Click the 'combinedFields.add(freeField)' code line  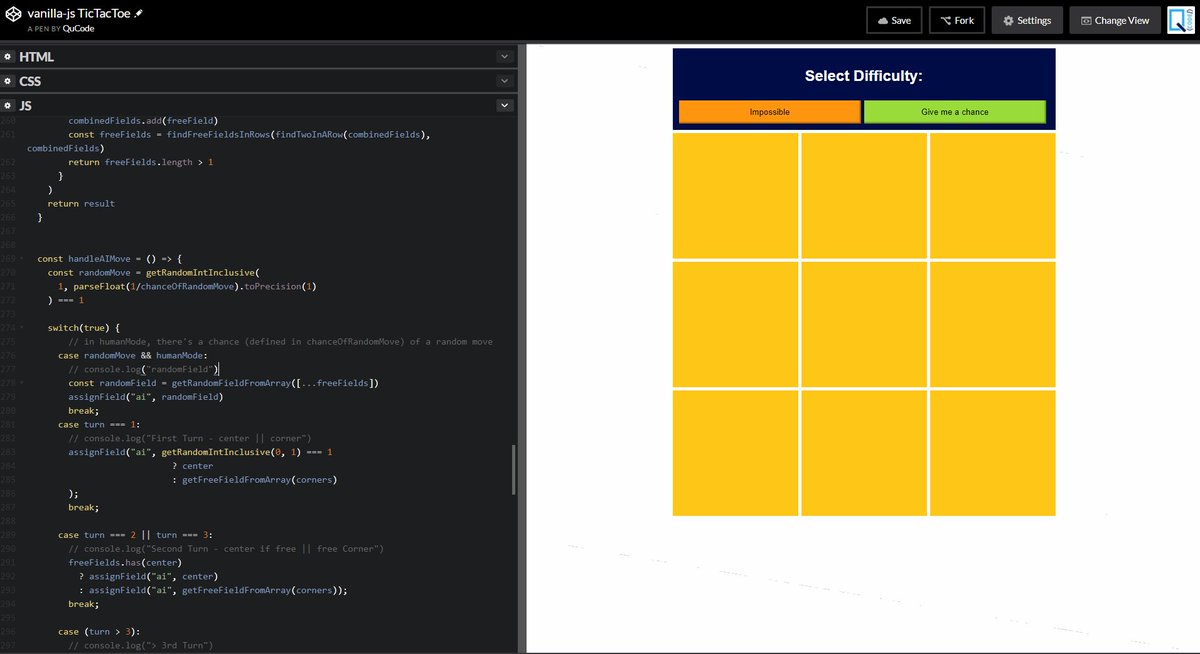coord(143,120)
